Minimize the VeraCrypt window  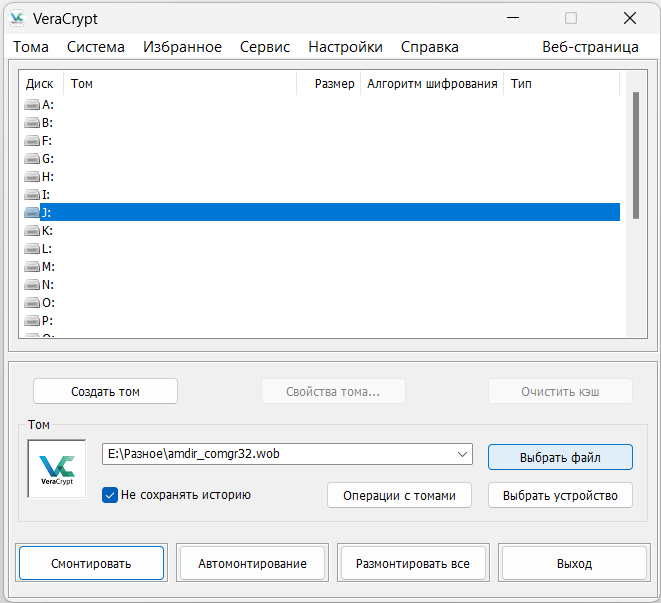pyautogui.click(x=513, y=18)
